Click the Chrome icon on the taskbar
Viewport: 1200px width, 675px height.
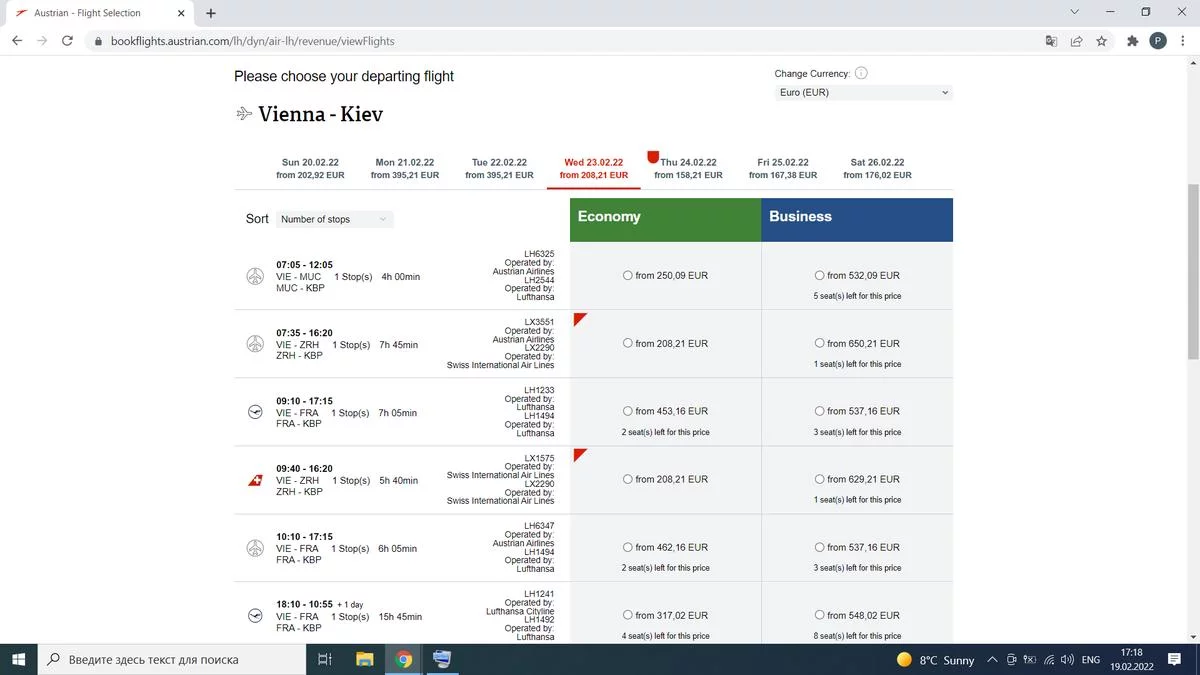click(404, 659)
